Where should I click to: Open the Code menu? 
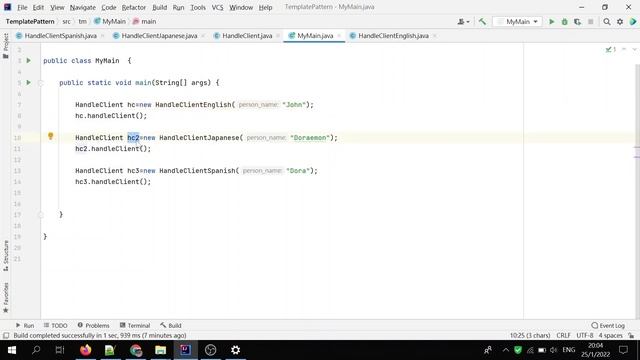(109, 7)
